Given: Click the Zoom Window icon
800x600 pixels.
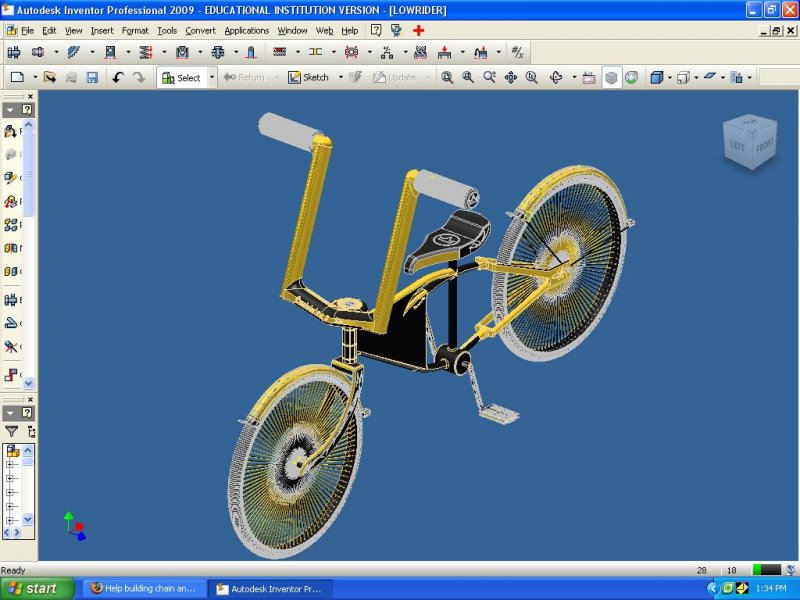Looking at the screenshot, I should [x=468, y=78].
